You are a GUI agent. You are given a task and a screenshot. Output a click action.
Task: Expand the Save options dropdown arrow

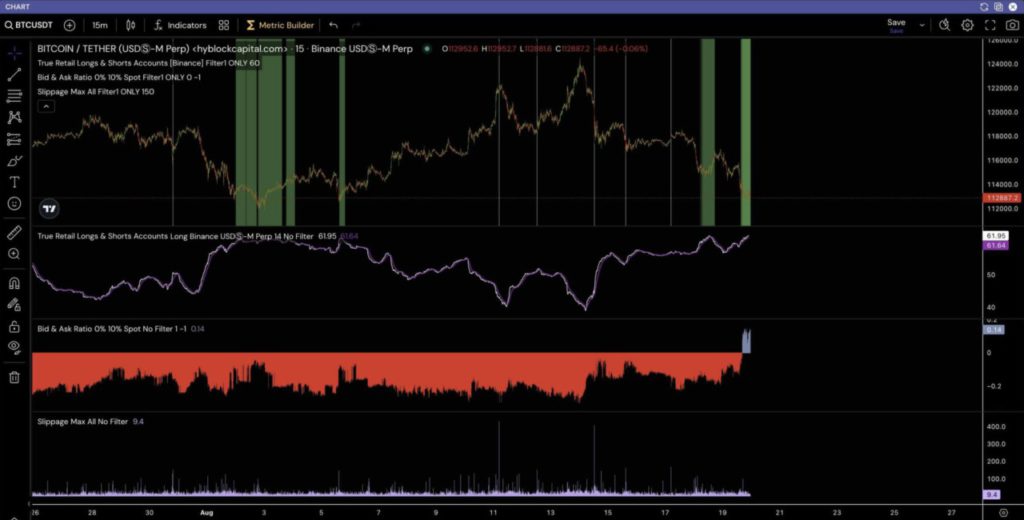click(x=920, y=25)
